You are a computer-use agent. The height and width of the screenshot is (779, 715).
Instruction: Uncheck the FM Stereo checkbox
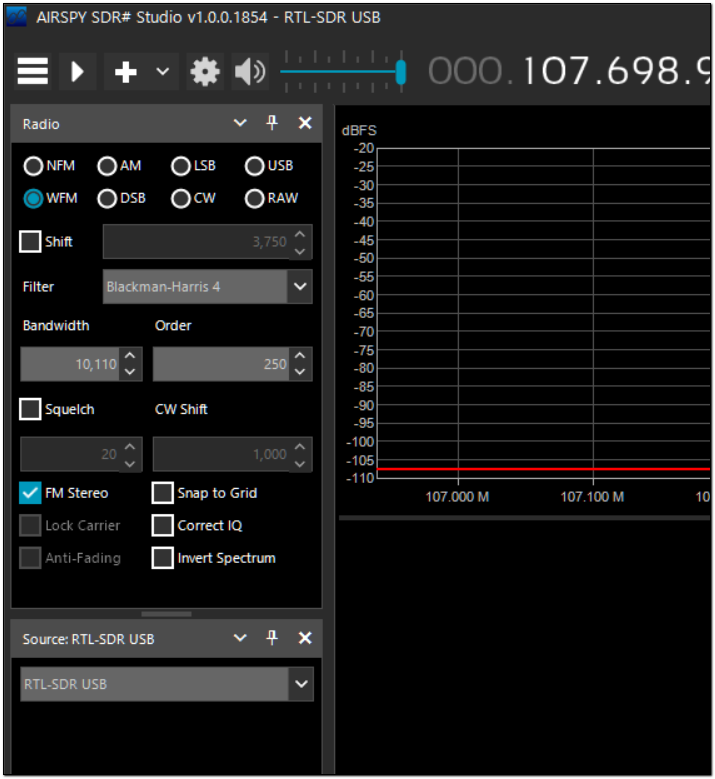coord(30,493)
